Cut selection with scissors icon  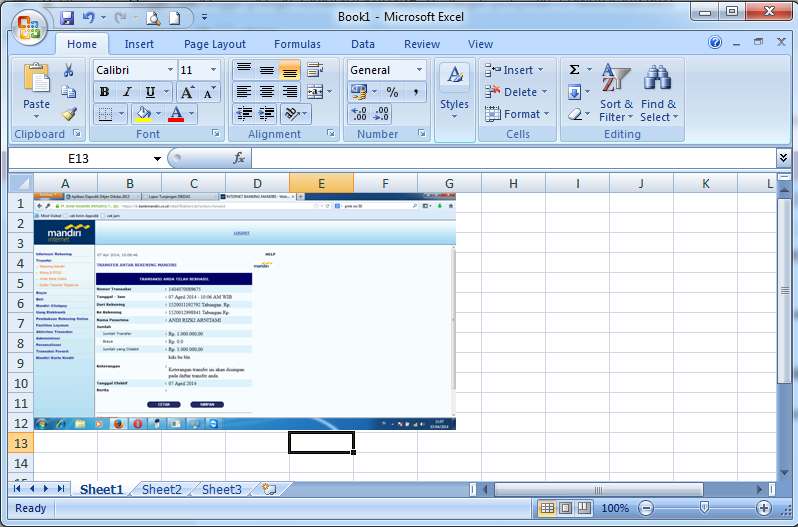(69, 70)
